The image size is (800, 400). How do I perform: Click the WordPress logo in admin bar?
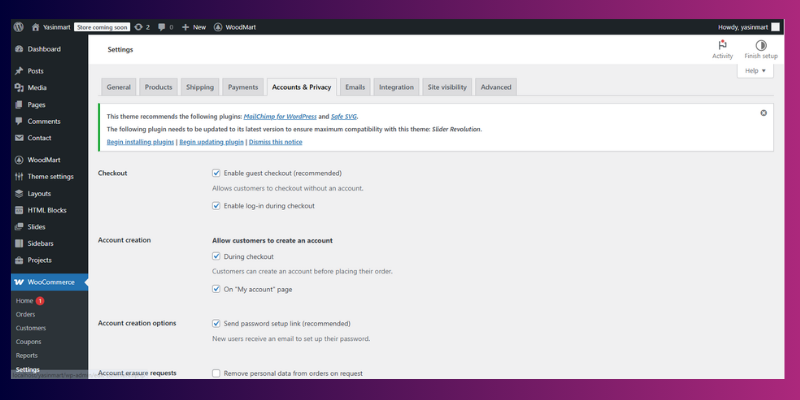click(18, 27)
